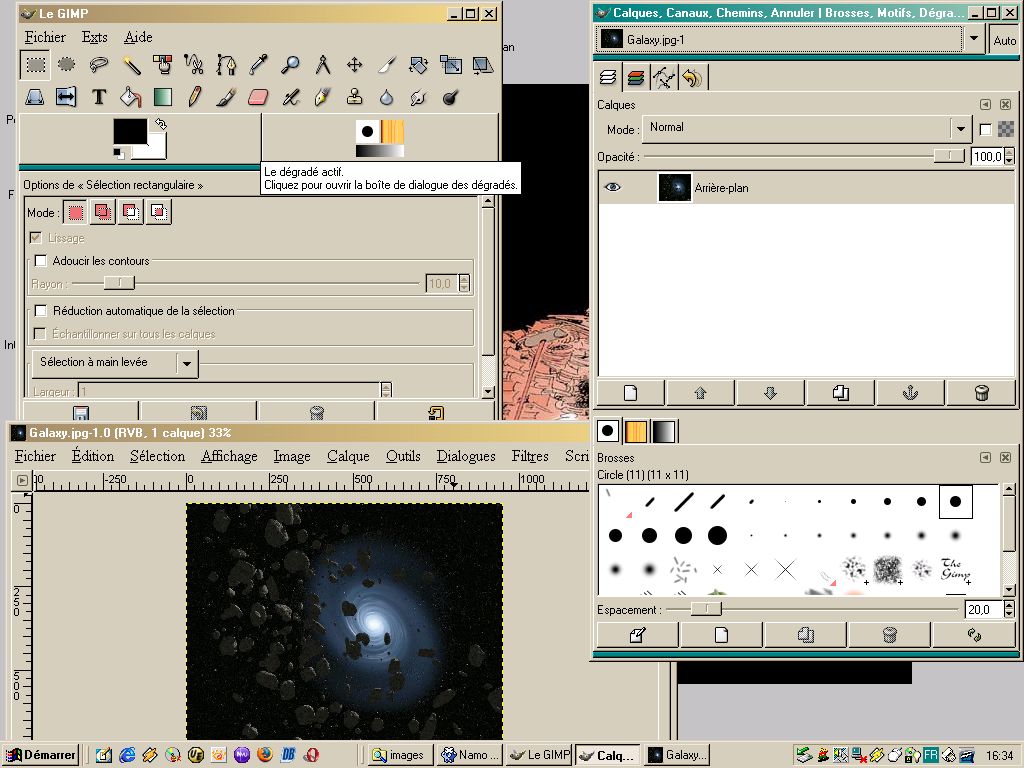Select the Airbrush tool
This screenshot has height=768, width=1024.
[x=290, y=97]
